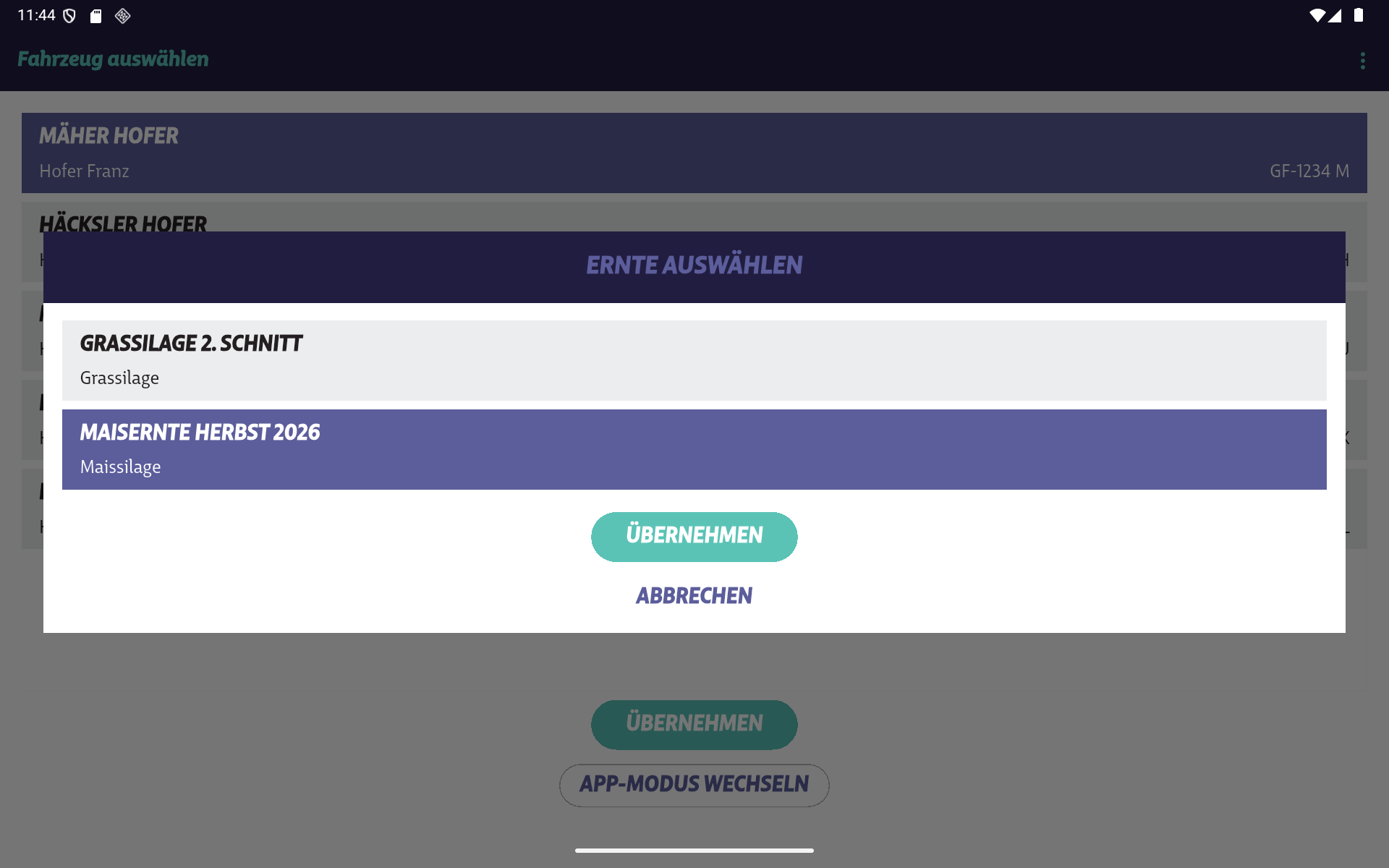This screenshot has height=868, width=1389.
Task: Click the Ernte auswählen dialog header
Action: click(x=694, y=265)
